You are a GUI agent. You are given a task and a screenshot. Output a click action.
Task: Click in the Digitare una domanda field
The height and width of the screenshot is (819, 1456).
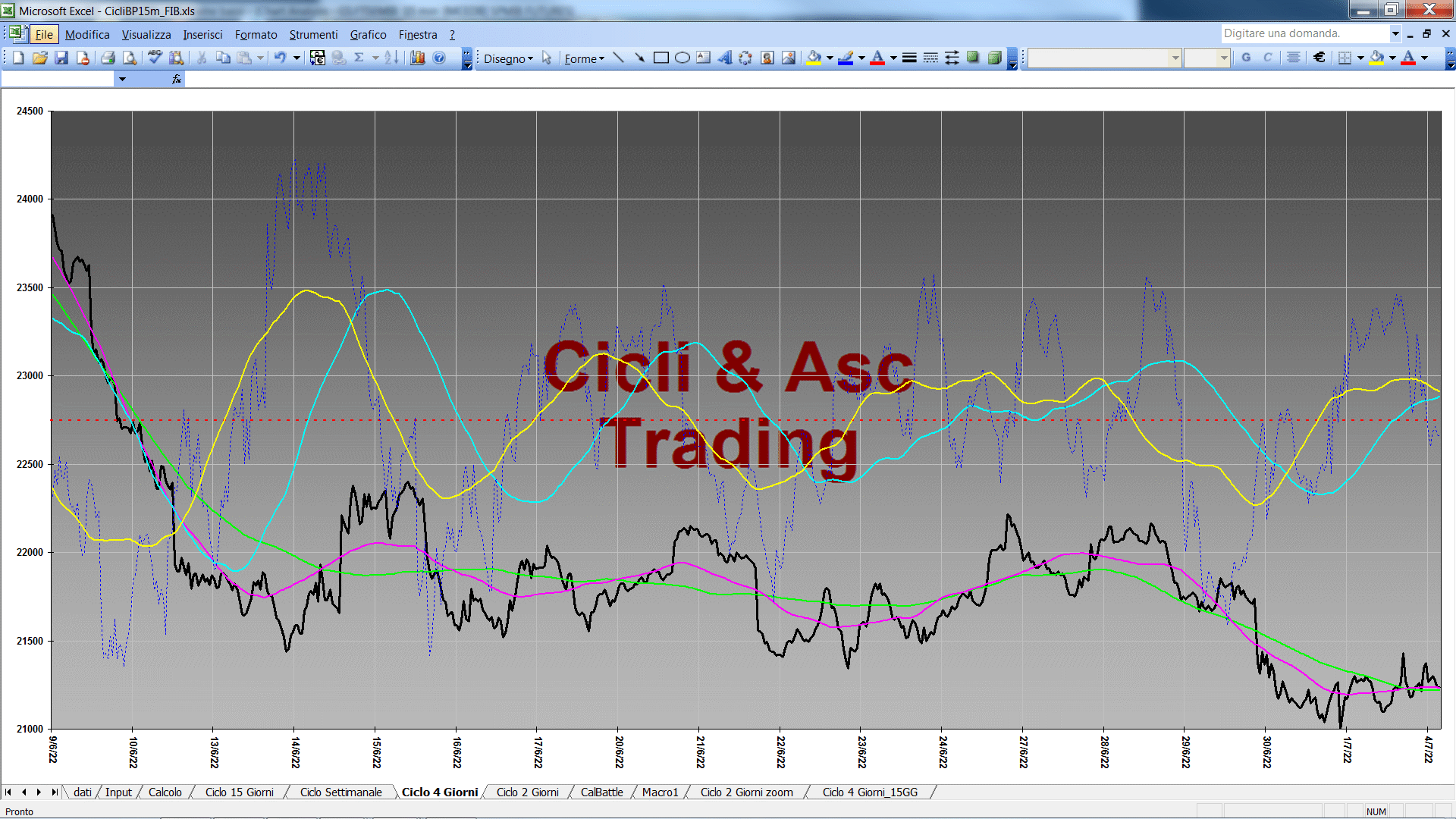point(1304,33)
